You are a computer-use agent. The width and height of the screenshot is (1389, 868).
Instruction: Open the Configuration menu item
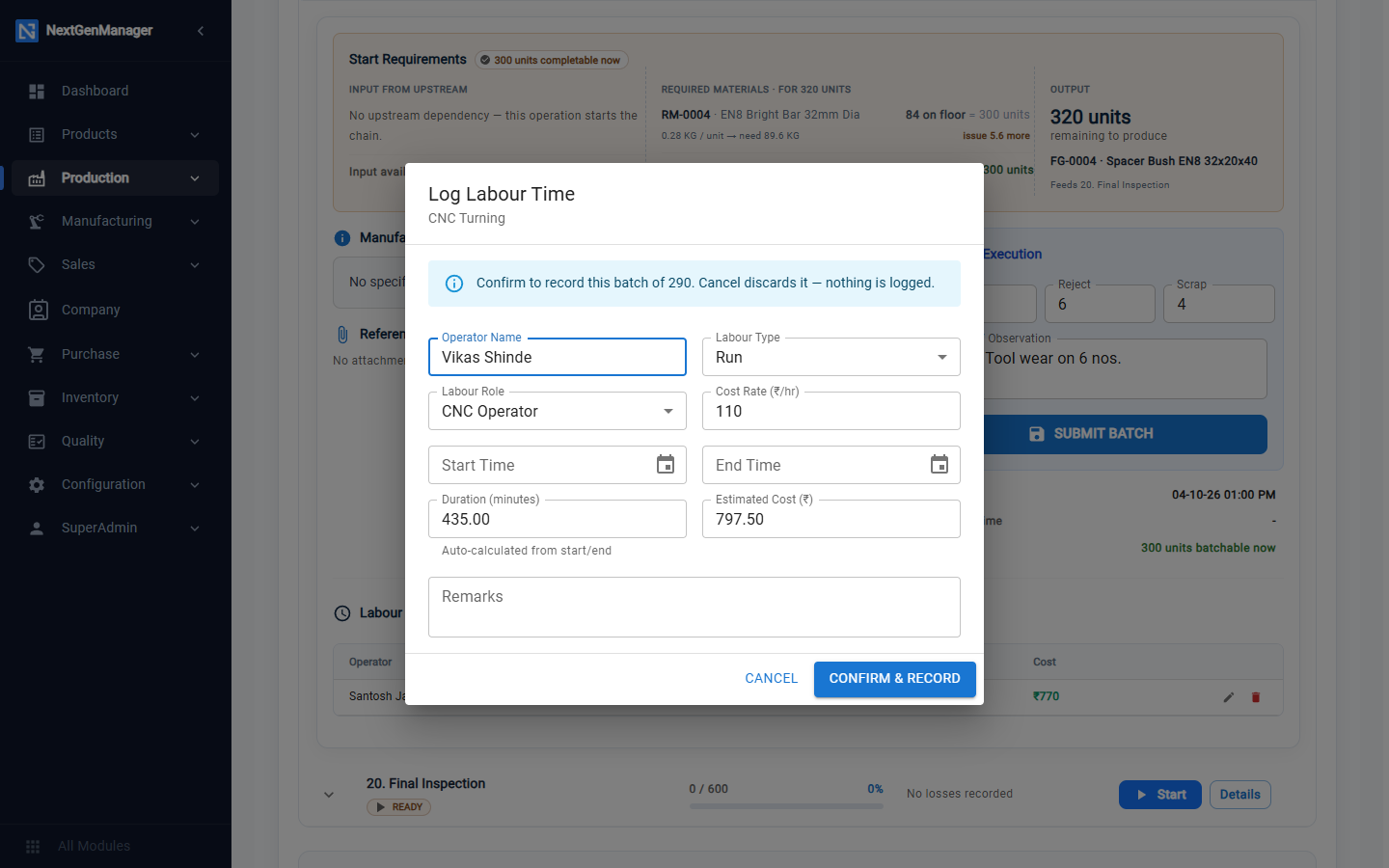(x=116, y=485)
